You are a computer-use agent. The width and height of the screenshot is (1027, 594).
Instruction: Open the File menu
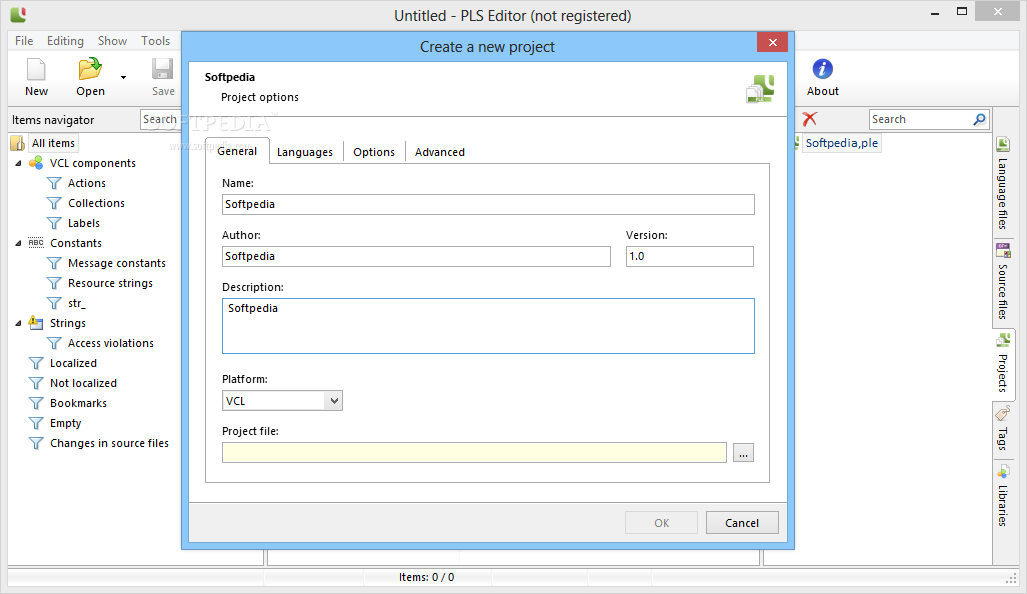pos(24,41)
